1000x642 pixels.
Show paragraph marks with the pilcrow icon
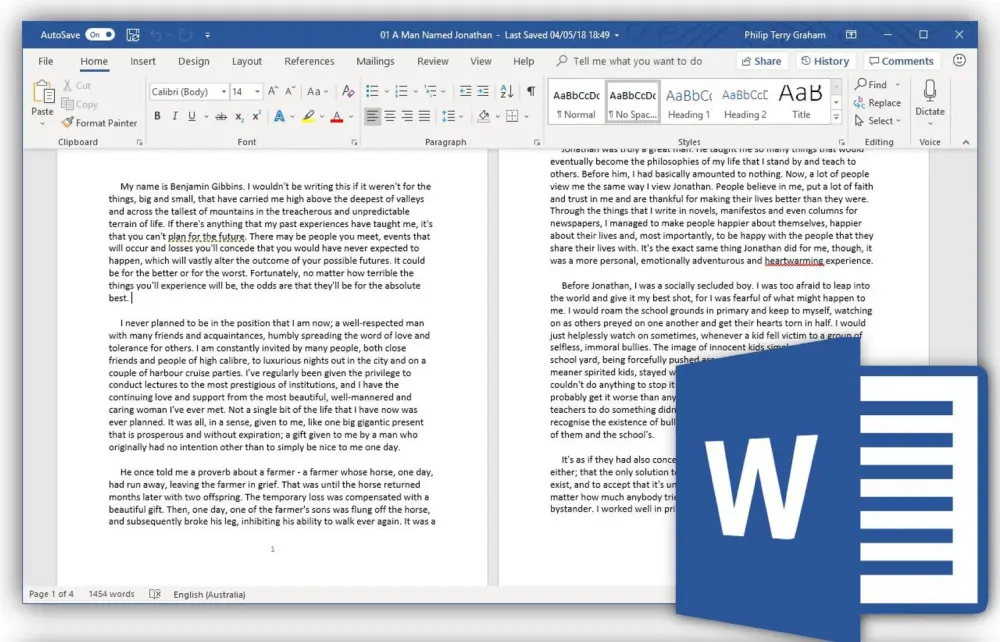[x=529, y=90]
